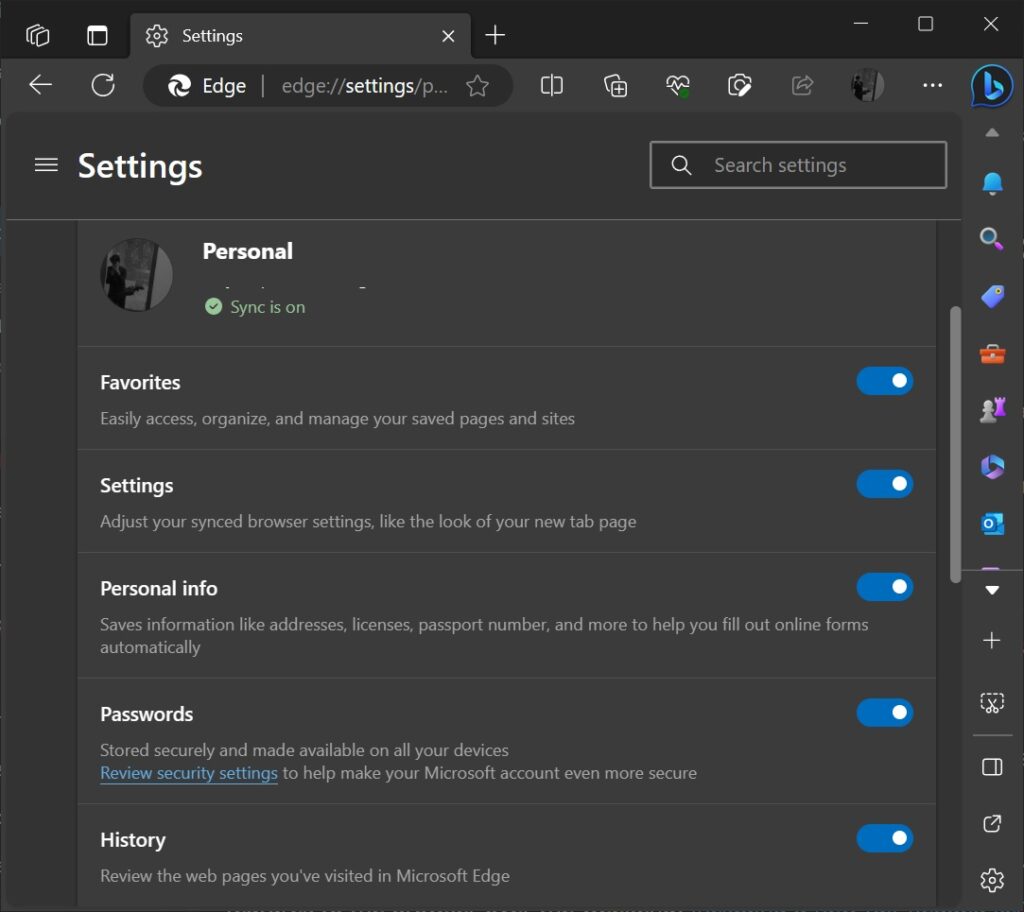Viewport: 1024px width, 912px height.
Task: Open Review security settings link
Action: tap(188, 773)
